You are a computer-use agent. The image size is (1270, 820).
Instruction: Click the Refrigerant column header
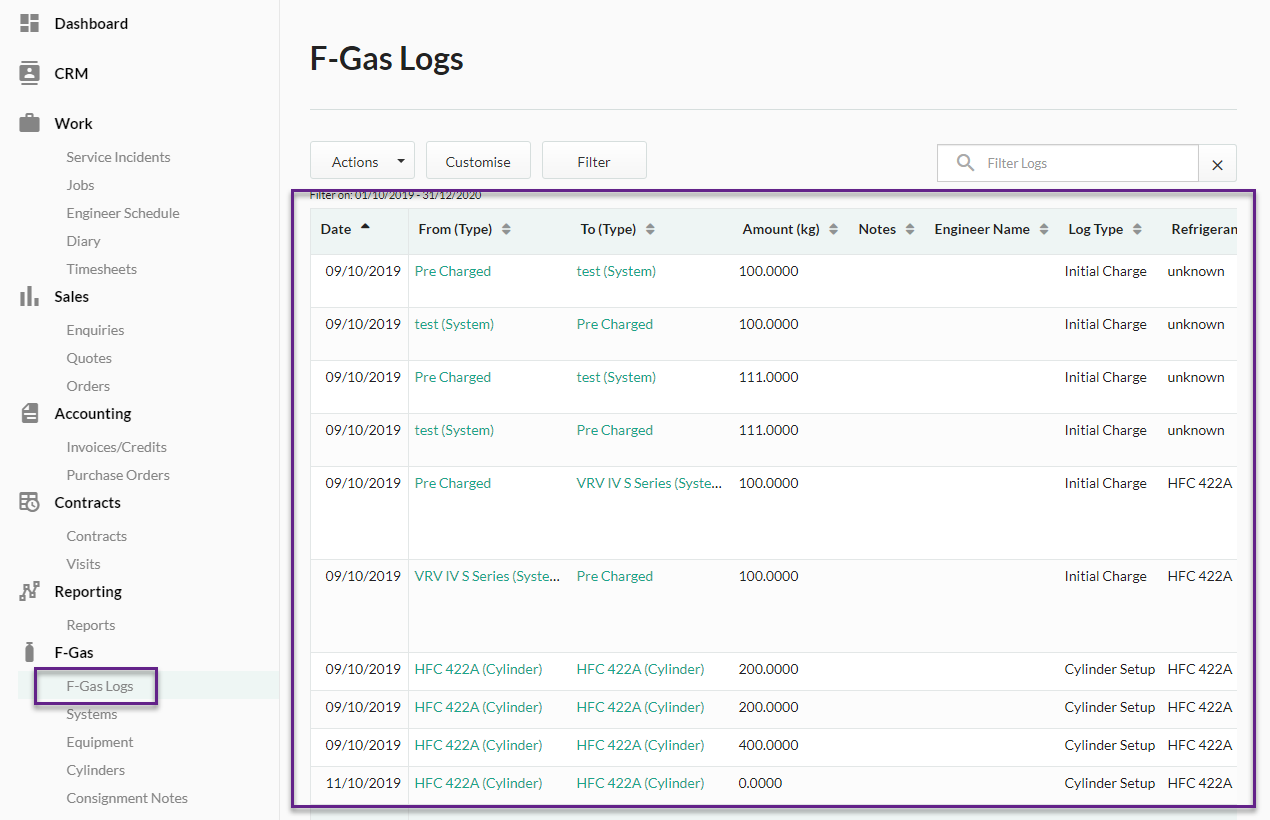coord(1204,229)
